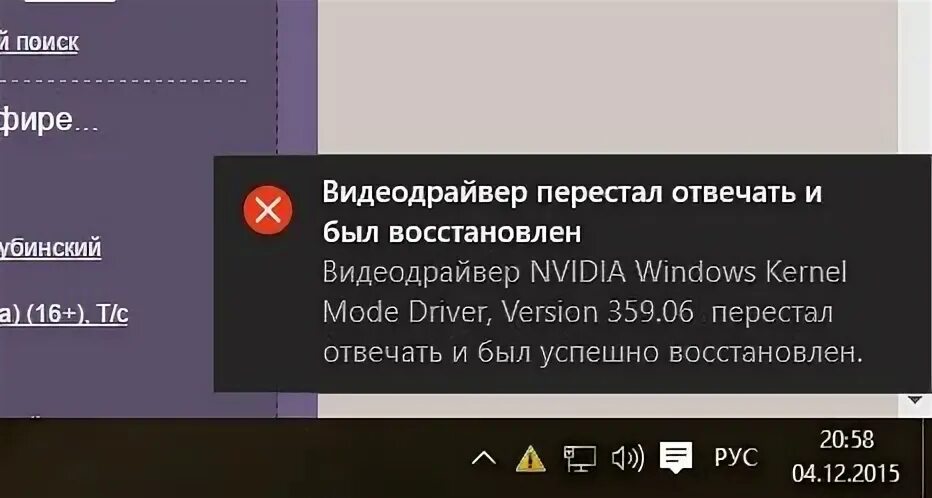The width and height of the screenshot is (932, 498).
Task: Click the white text "фире…" in sidebar
Action: point(49,119)
